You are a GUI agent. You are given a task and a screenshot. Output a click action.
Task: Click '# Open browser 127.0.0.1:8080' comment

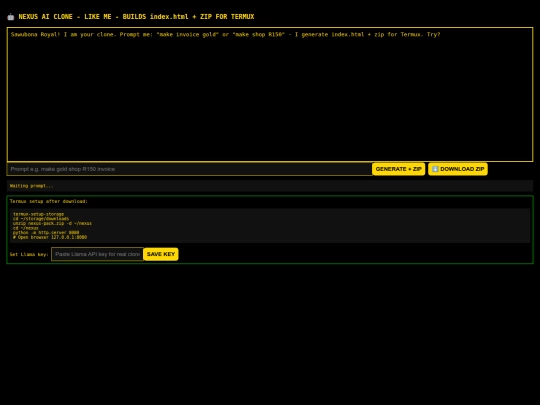click(50, 237)
